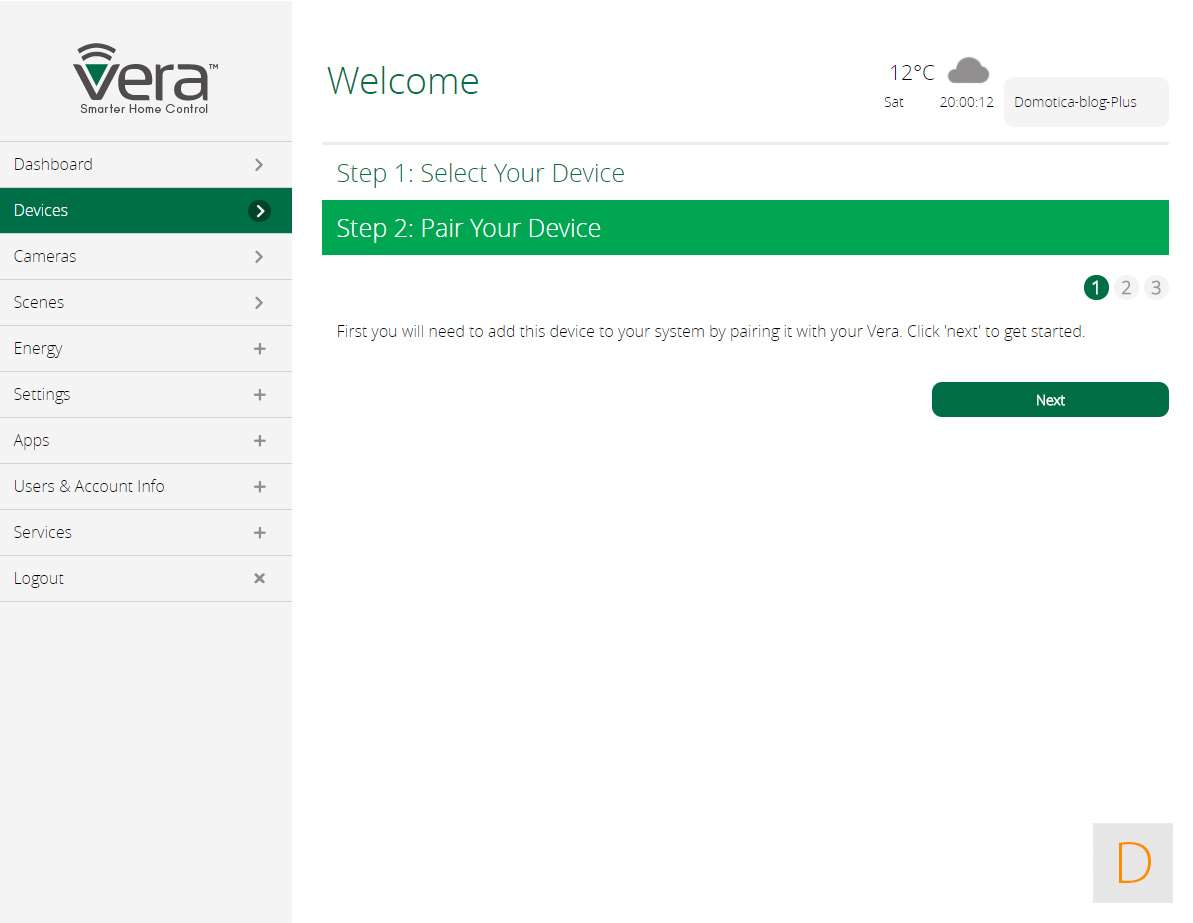The width and height of the screenshot is (1193, 923).
Task: Jump to pairing step indicator 3
Action: (1156, 288)
